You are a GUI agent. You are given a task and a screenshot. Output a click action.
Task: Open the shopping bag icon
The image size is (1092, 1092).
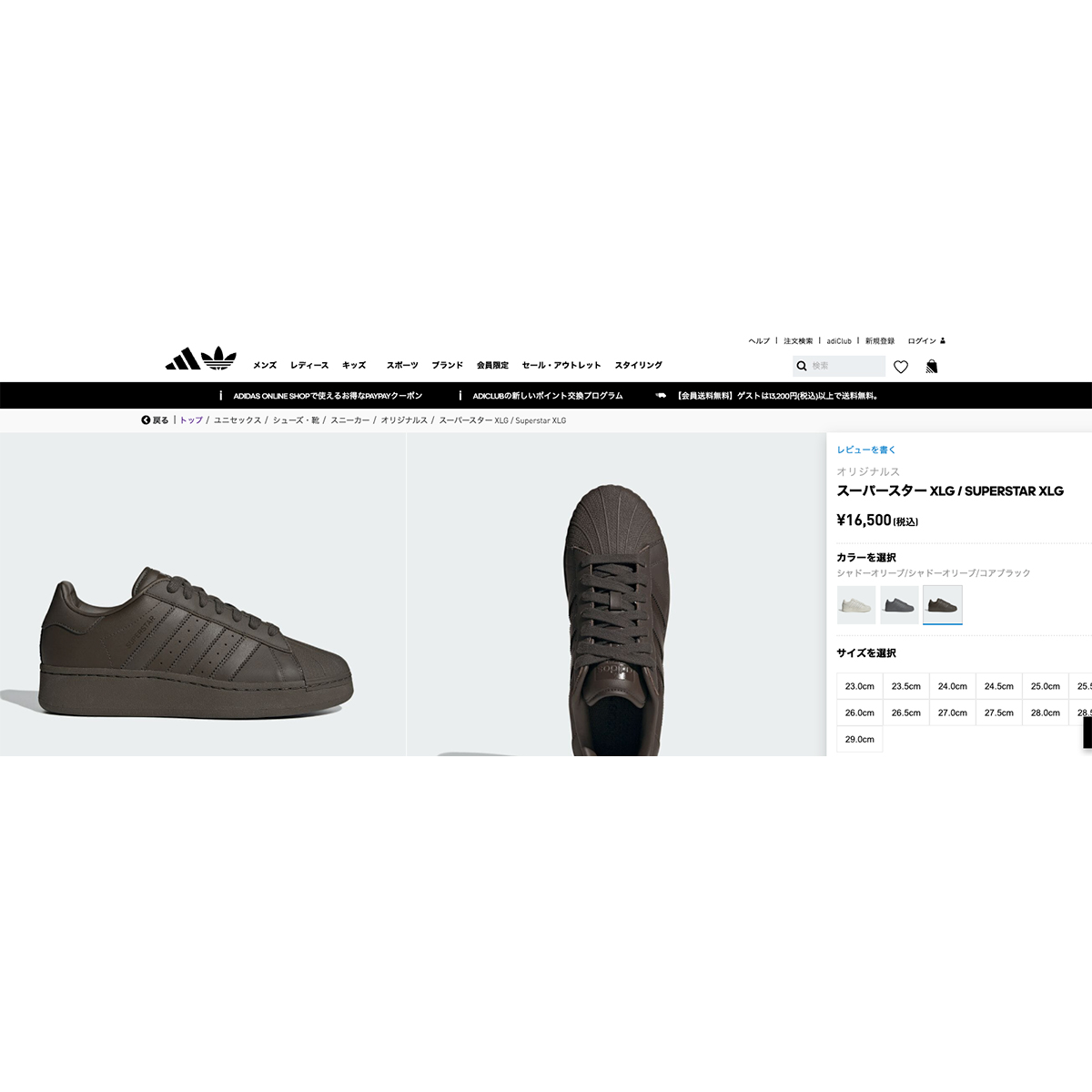[x=931, y=367]
